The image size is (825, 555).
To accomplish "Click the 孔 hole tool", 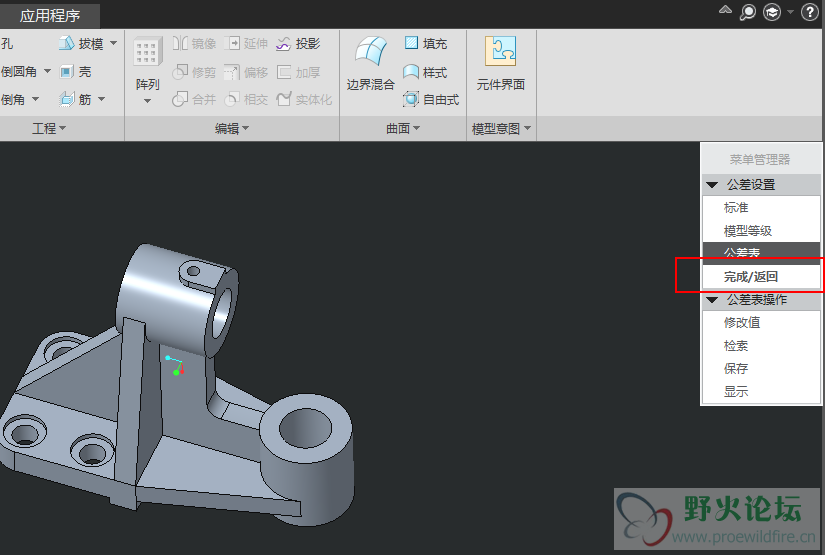I will (x=7, y=43).
